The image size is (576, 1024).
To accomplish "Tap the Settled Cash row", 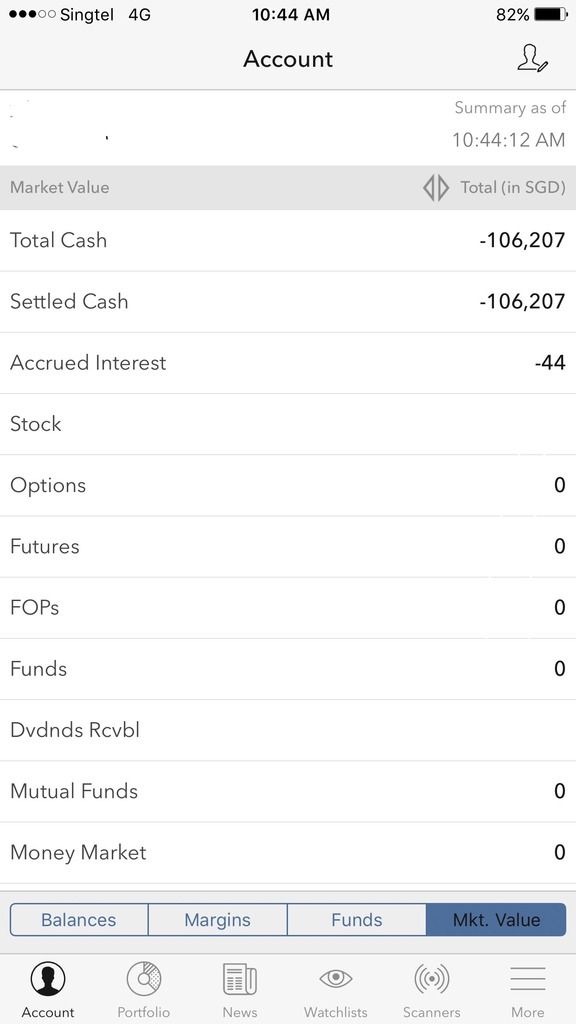I will coord(288,302).
